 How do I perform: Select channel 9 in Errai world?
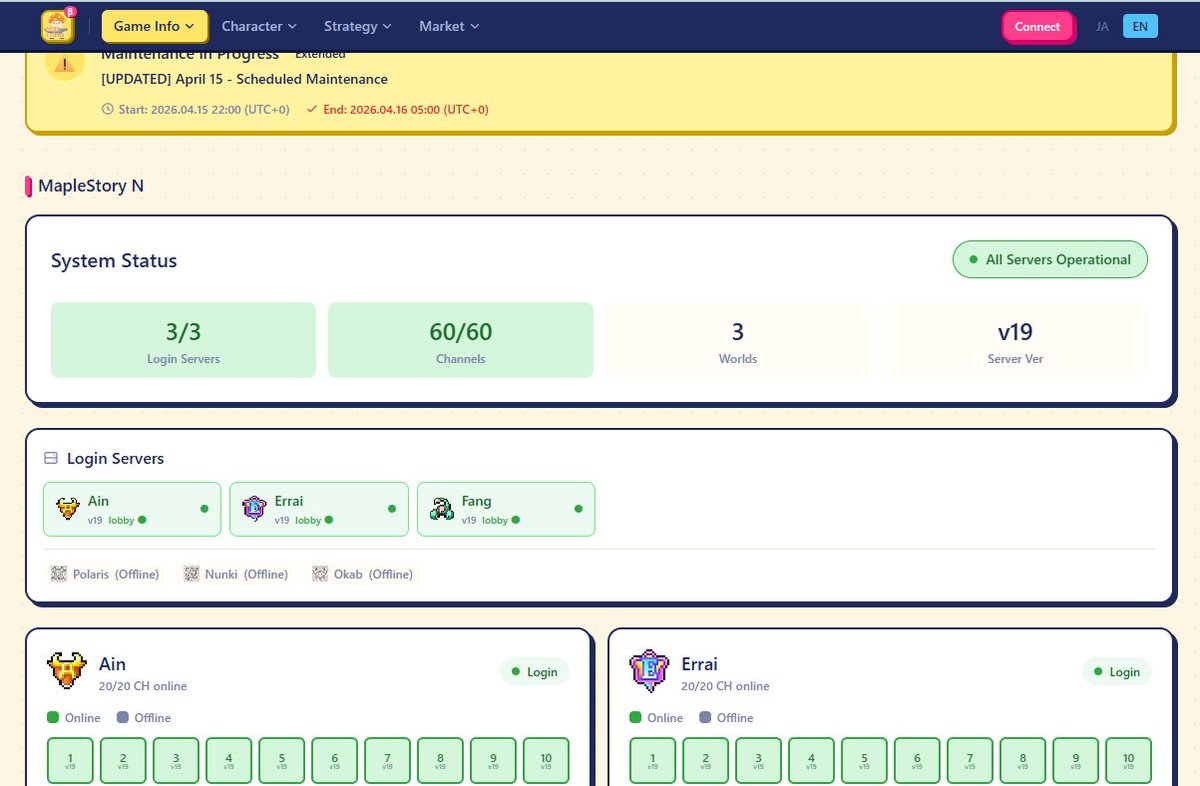tap(1076, 761)
